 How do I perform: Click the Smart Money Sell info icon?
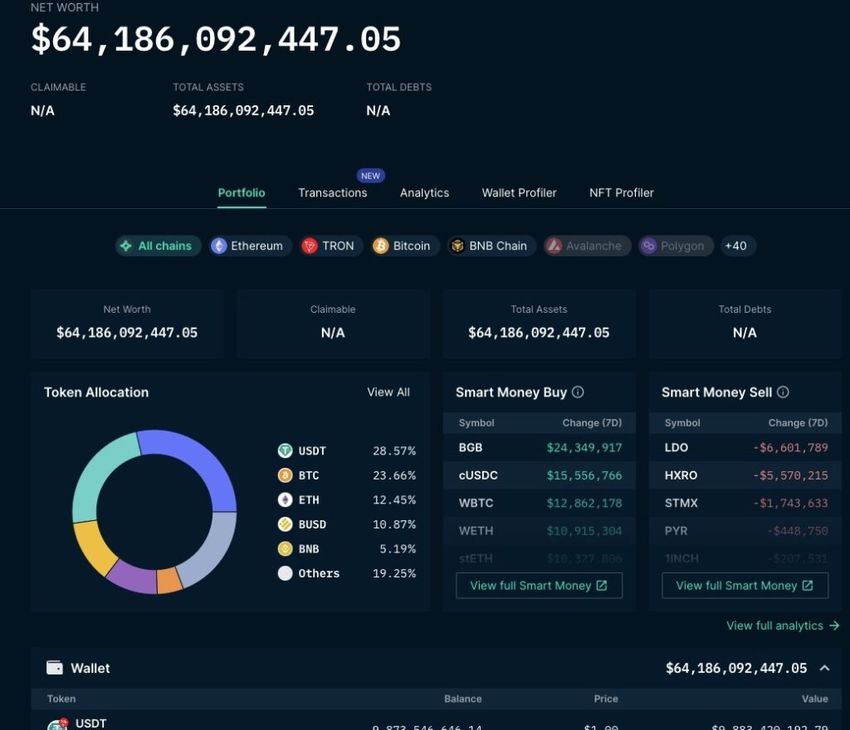coord(783,392)
